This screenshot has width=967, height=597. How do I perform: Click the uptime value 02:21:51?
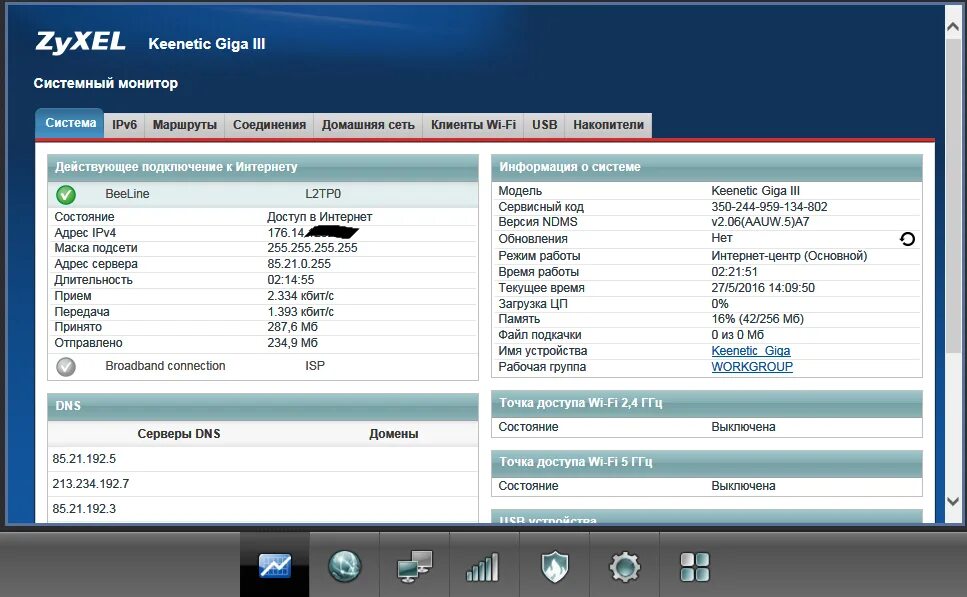click(735, 272)
